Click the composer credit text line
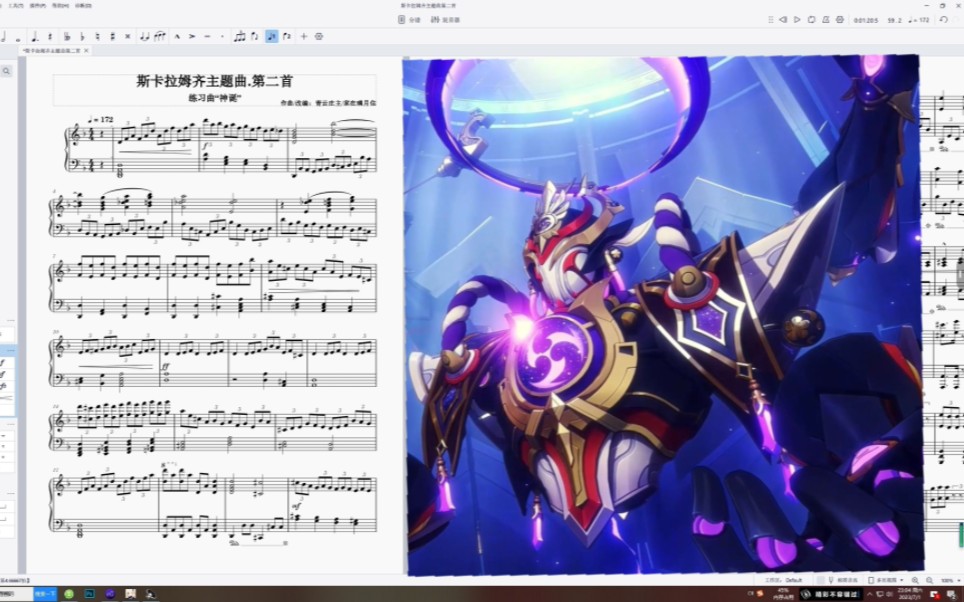This screenshot has width=964, height=602. tap(328, 103)
